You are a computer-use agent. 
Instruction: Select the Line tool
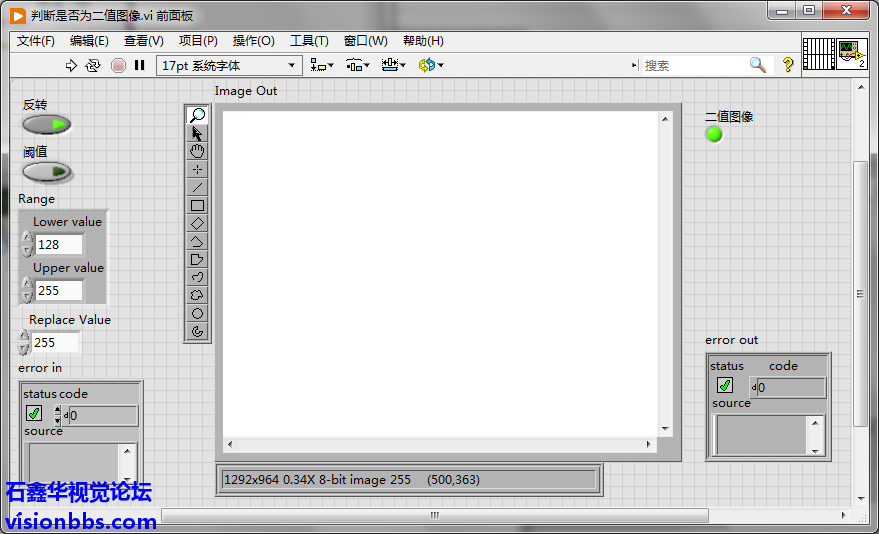pyautogui.click(x=197, y=187)
